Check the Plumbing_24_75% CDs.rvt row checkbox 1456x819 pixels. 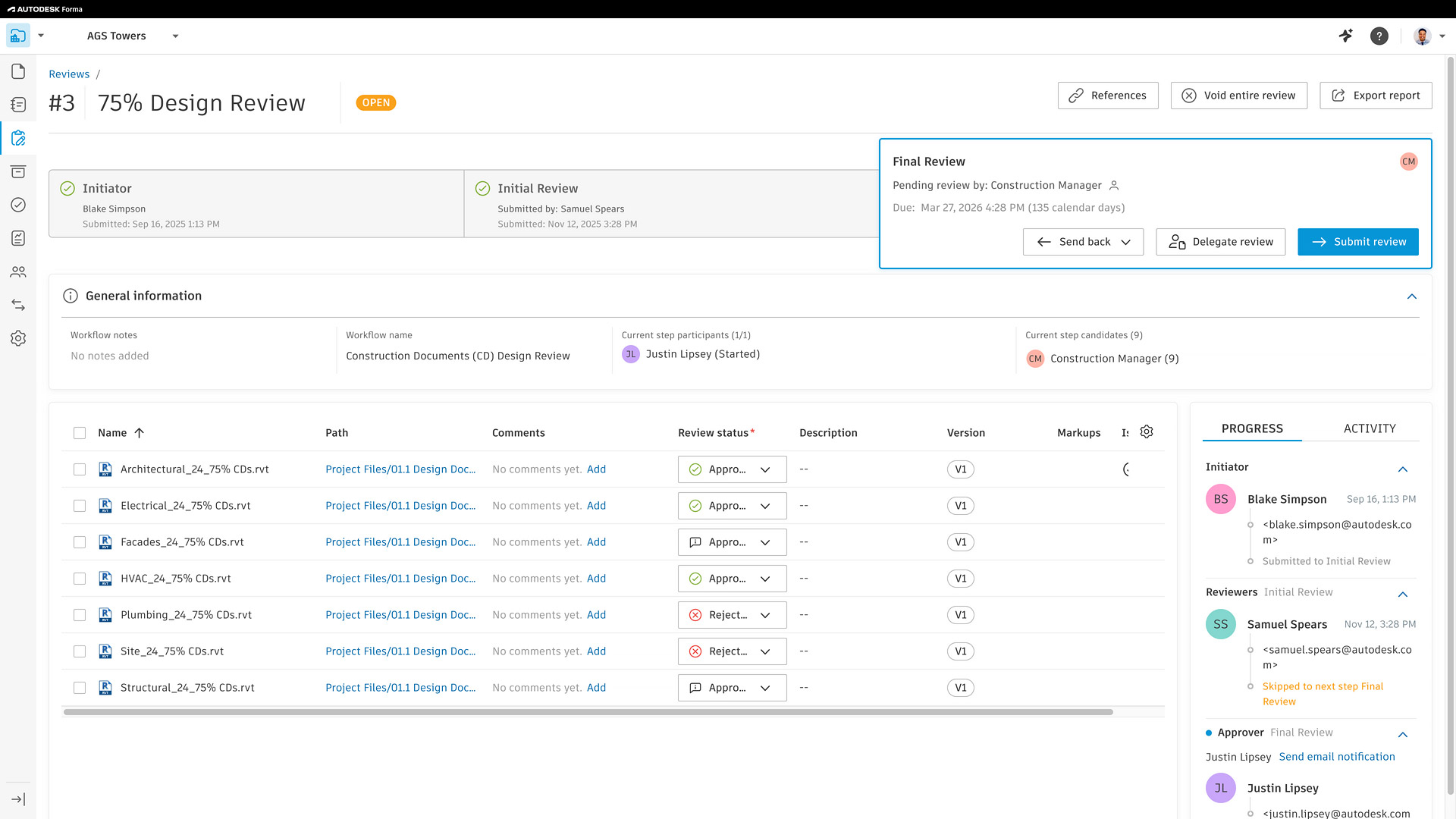[80, 615]
